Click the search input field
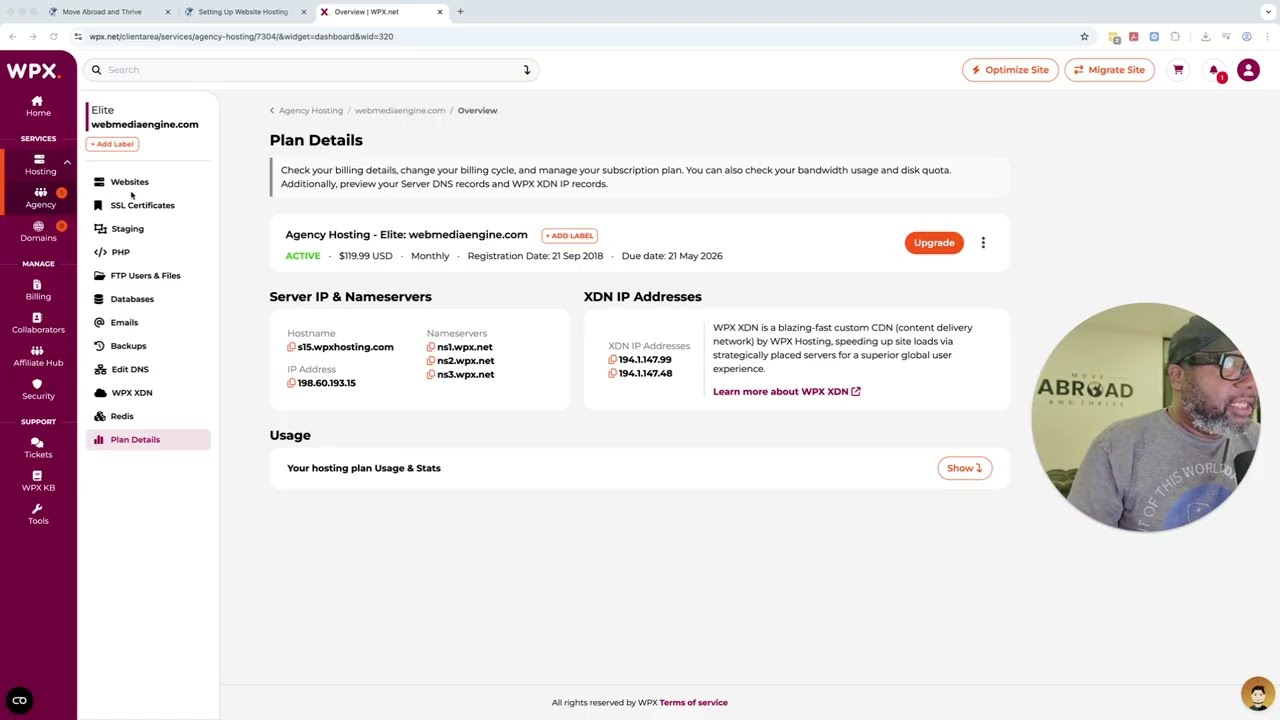 (310, 70)
